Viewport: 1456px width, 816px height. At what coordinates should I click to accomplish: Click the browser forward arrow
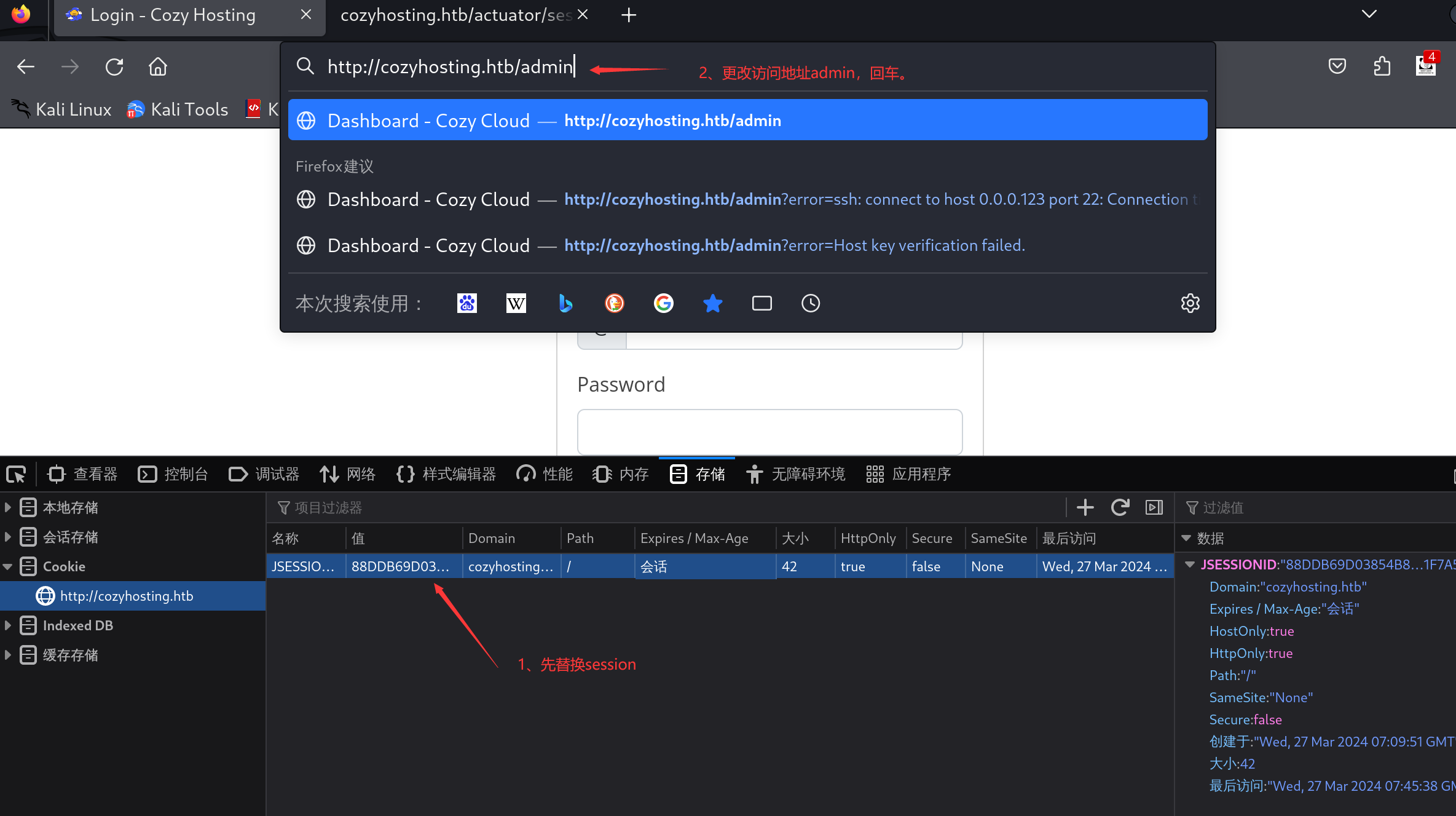point(70,66)
